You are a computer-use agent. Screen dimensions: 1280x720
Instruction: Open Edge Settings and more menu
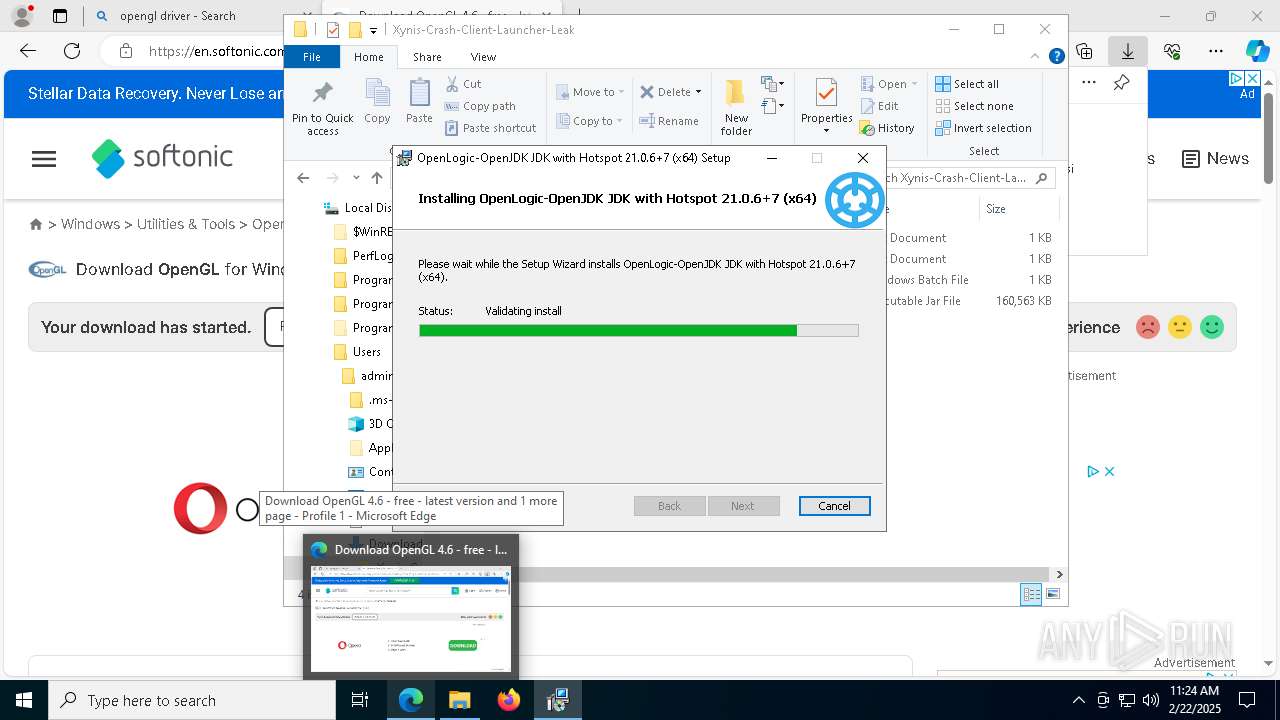[x=1216, y=51]
